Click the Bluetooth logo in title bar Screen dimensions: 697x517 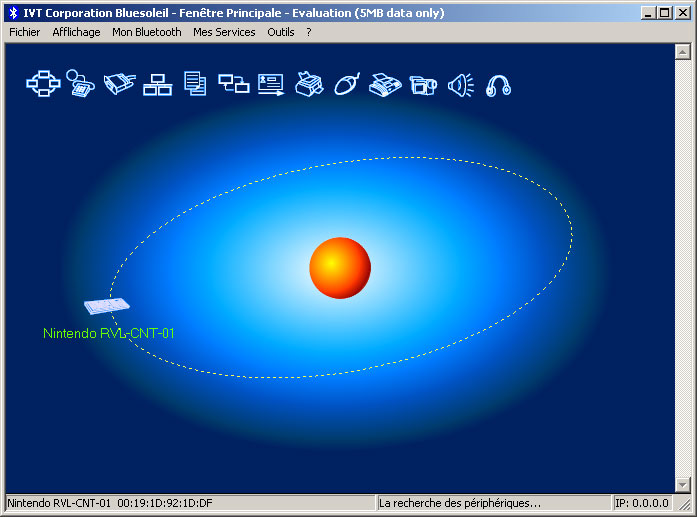13,13
